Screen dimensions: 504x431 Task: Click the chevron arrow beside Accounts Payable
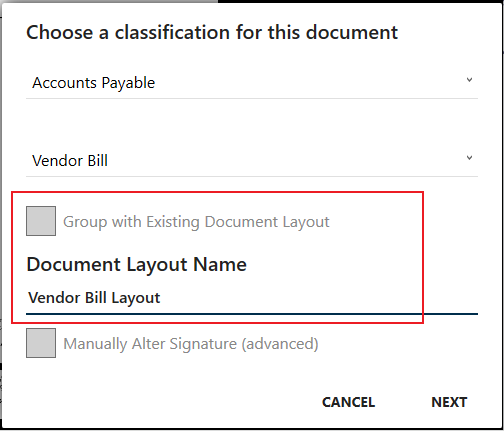[x=469, y=80]
